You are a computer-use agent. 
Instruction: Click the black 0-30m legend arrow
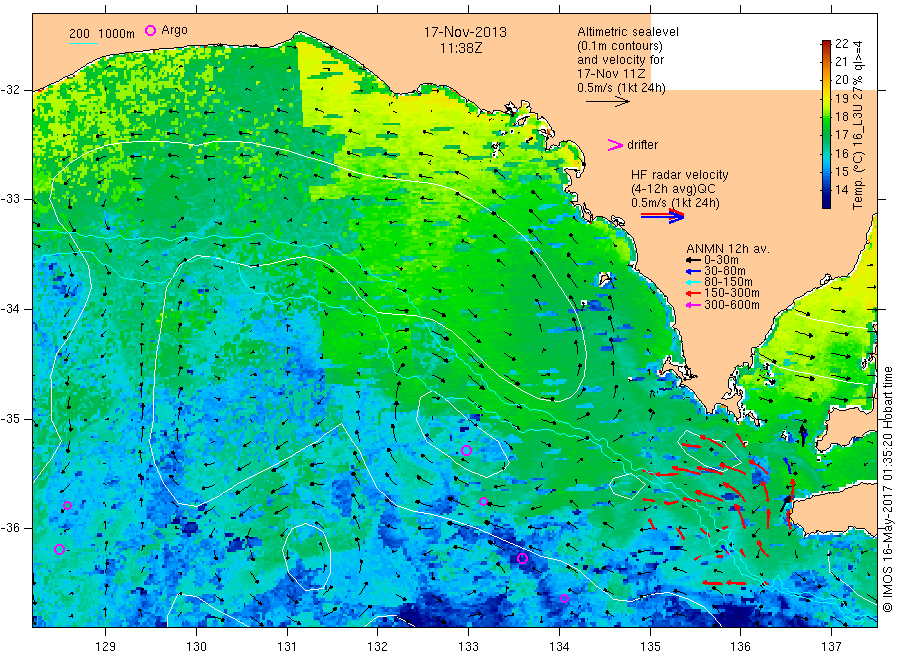(x=693, y=260)
